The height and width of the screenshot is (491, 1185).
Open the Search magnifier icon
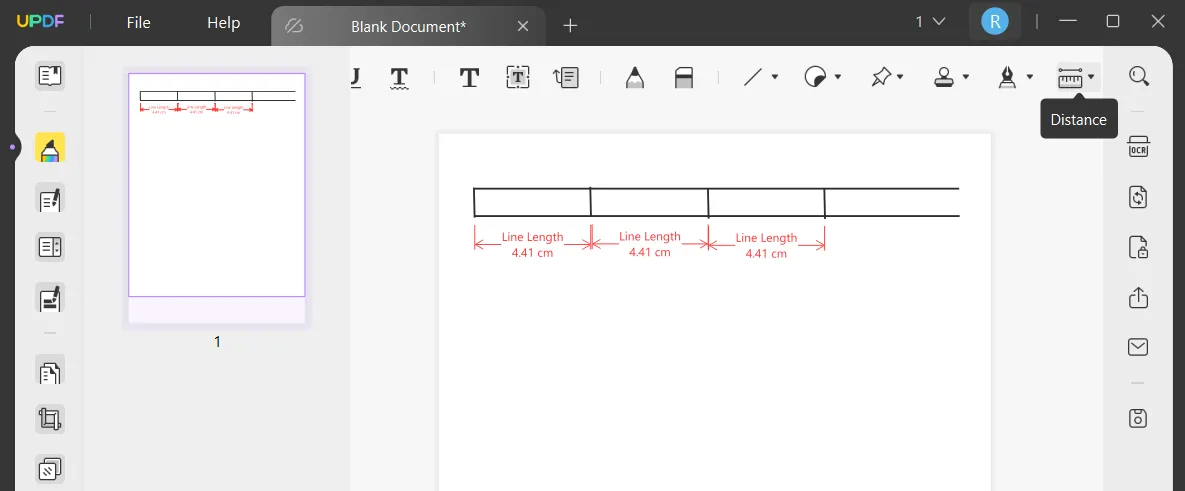(x=1139, y=76)
